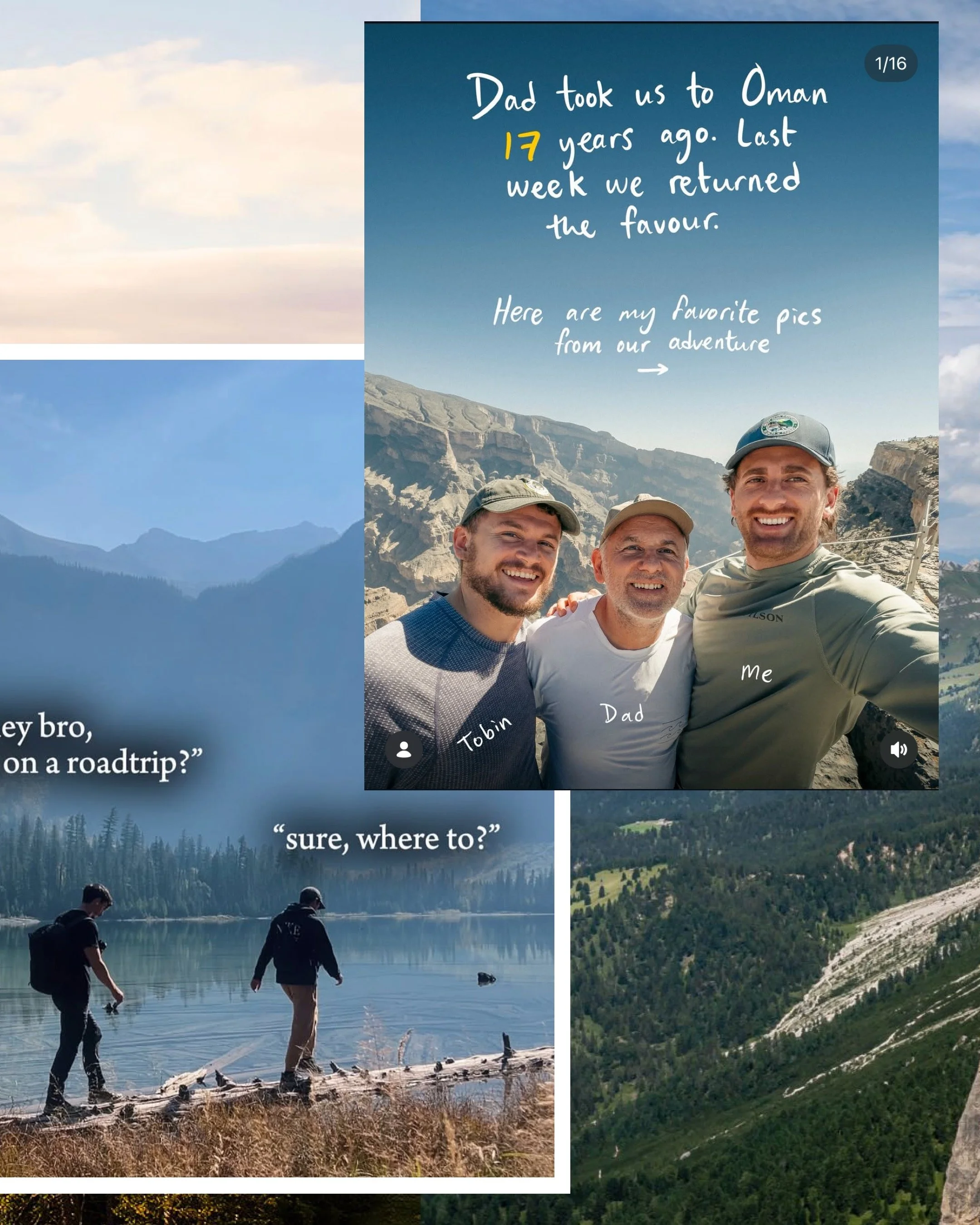Viewport: 980px width, 1225px height.
Task: Select the handwritten "Tobin" name label
Action: coord(485,733)
